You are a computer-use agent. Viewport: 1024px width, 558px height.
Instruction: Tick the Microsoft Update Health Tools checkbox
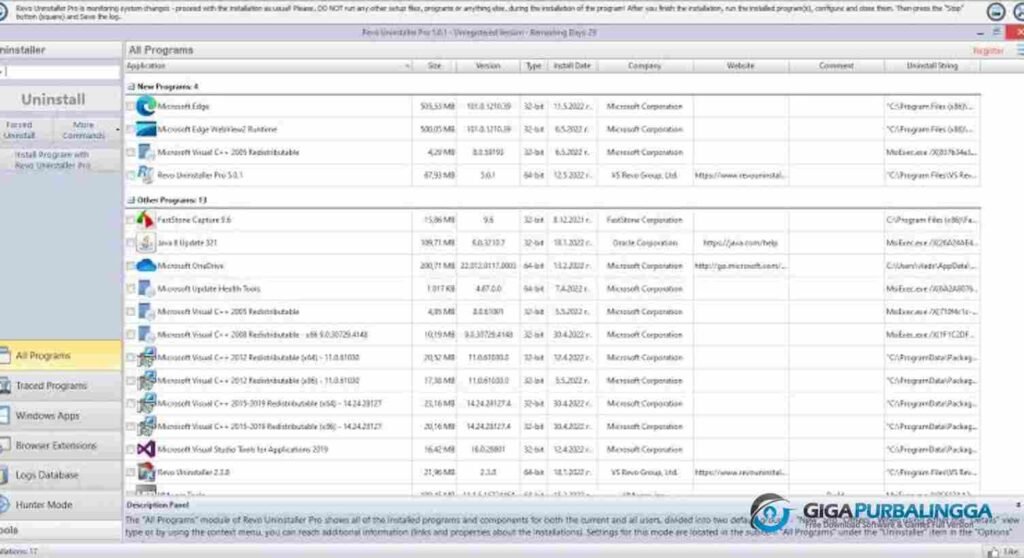(x=131, y=289)
